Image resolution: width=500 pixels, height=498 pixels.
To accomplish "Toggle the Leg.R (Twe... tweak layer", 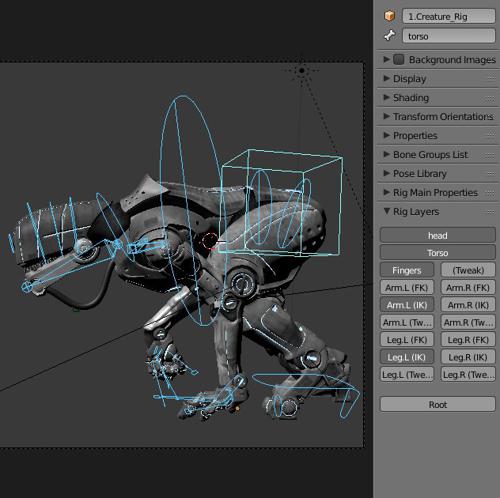I will 468,374.
